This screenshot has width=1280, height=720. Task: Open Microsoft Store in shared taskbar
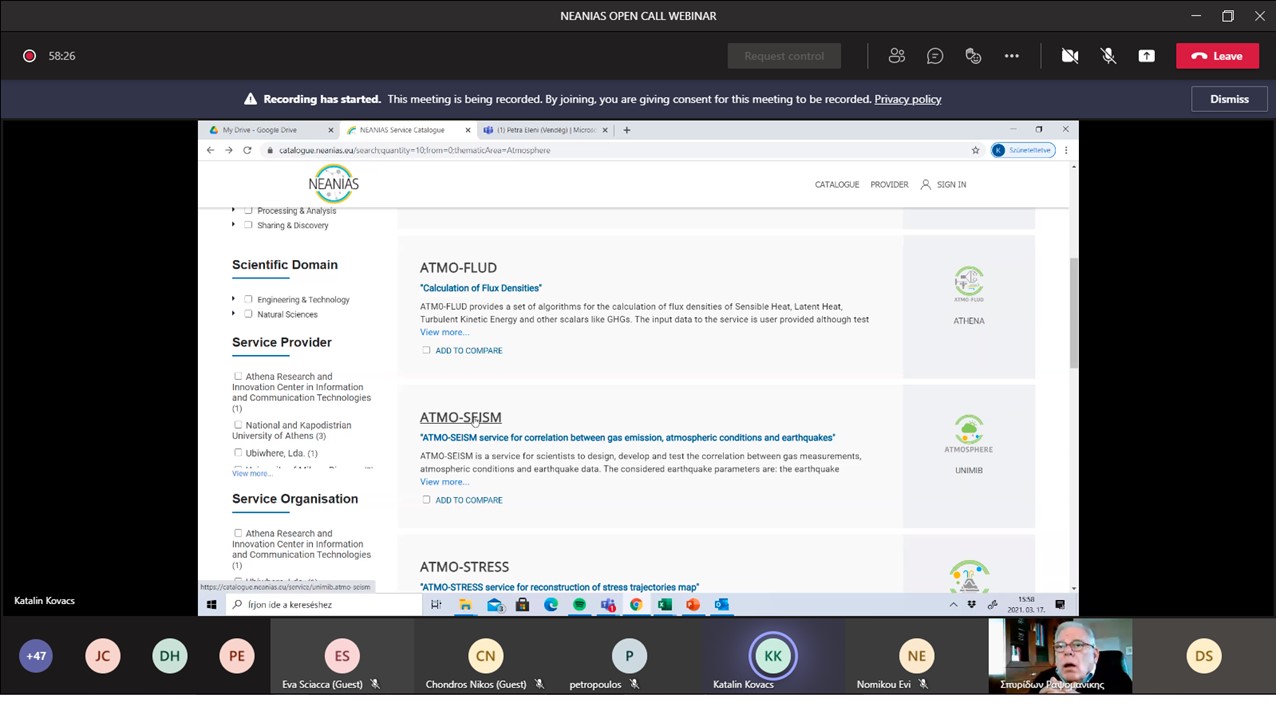[x=522, y=605]
